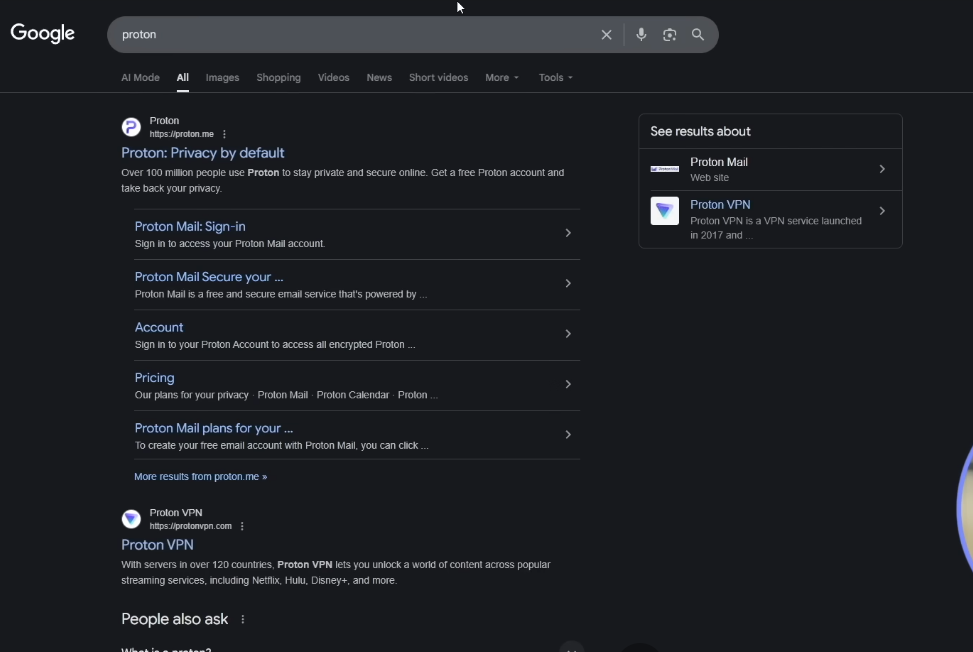Clear the search box text
Image resolution: width=973 pixels, height=652 pixels.
pos(606,35)
